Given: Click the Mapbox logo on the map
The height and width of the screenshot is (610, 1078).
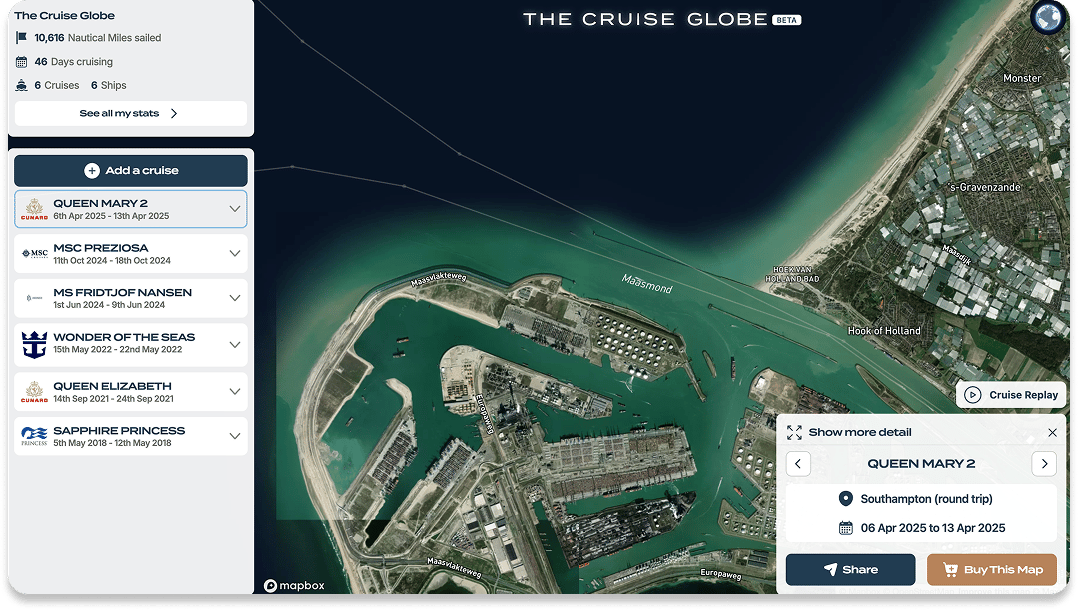Looking at the screenshot, I should click(x=294, y=585).
